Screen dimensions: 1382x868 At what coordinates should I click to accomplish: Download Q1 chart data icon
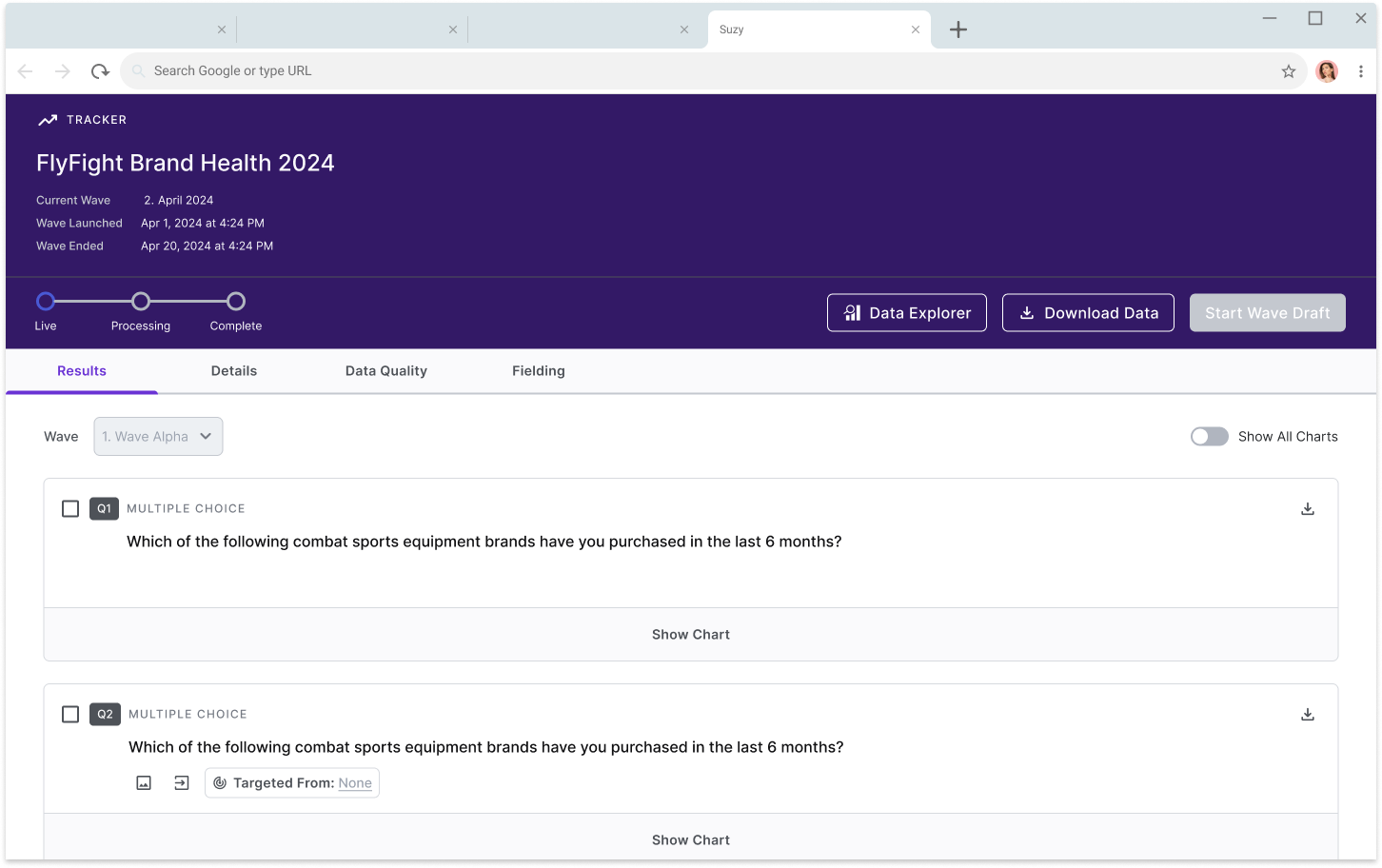[x=1308, y=509]
